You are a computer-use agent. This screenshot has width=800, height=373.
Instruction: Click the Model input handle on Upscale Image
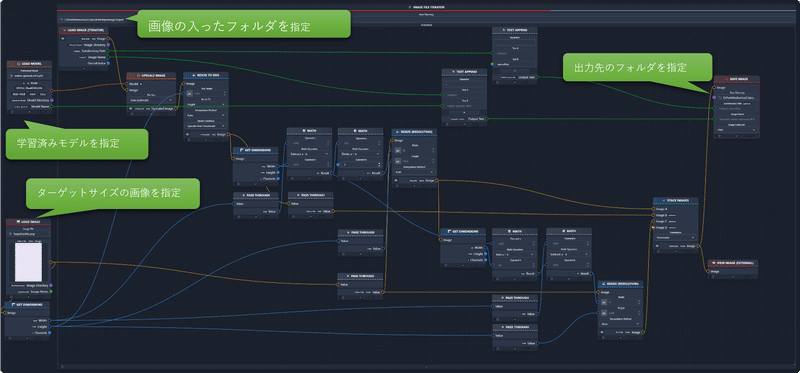pos(127,84)
